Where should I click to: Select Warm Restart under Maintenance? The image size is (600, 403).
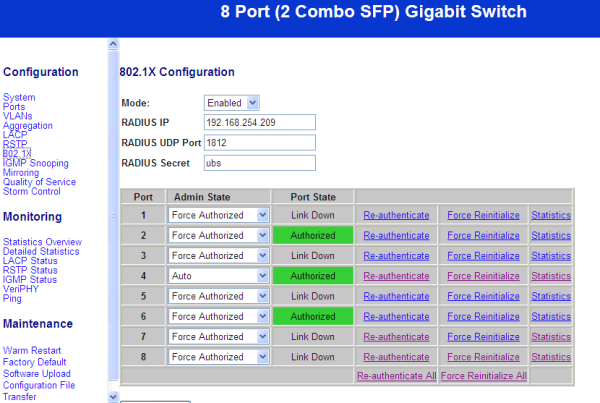pos(32,351)
